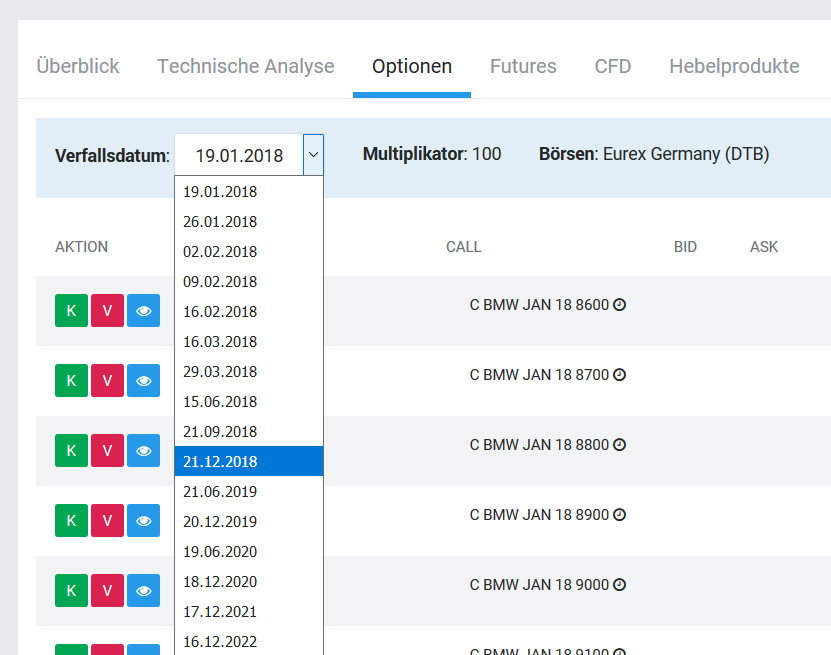The image size is (831, 655).
Task: Click the ASK column header
Action: (764, 247)
